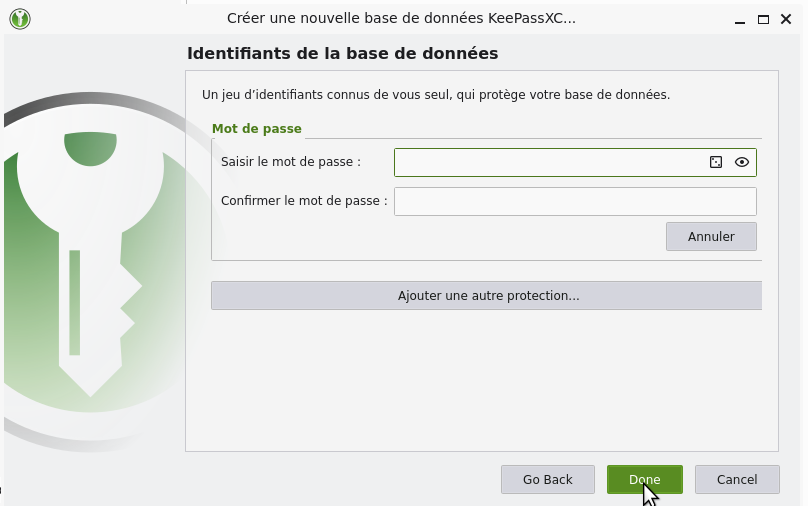Viewport: 808px width, 506px height.
Task: Open the password generator dice icon
Action: (716, 162)
